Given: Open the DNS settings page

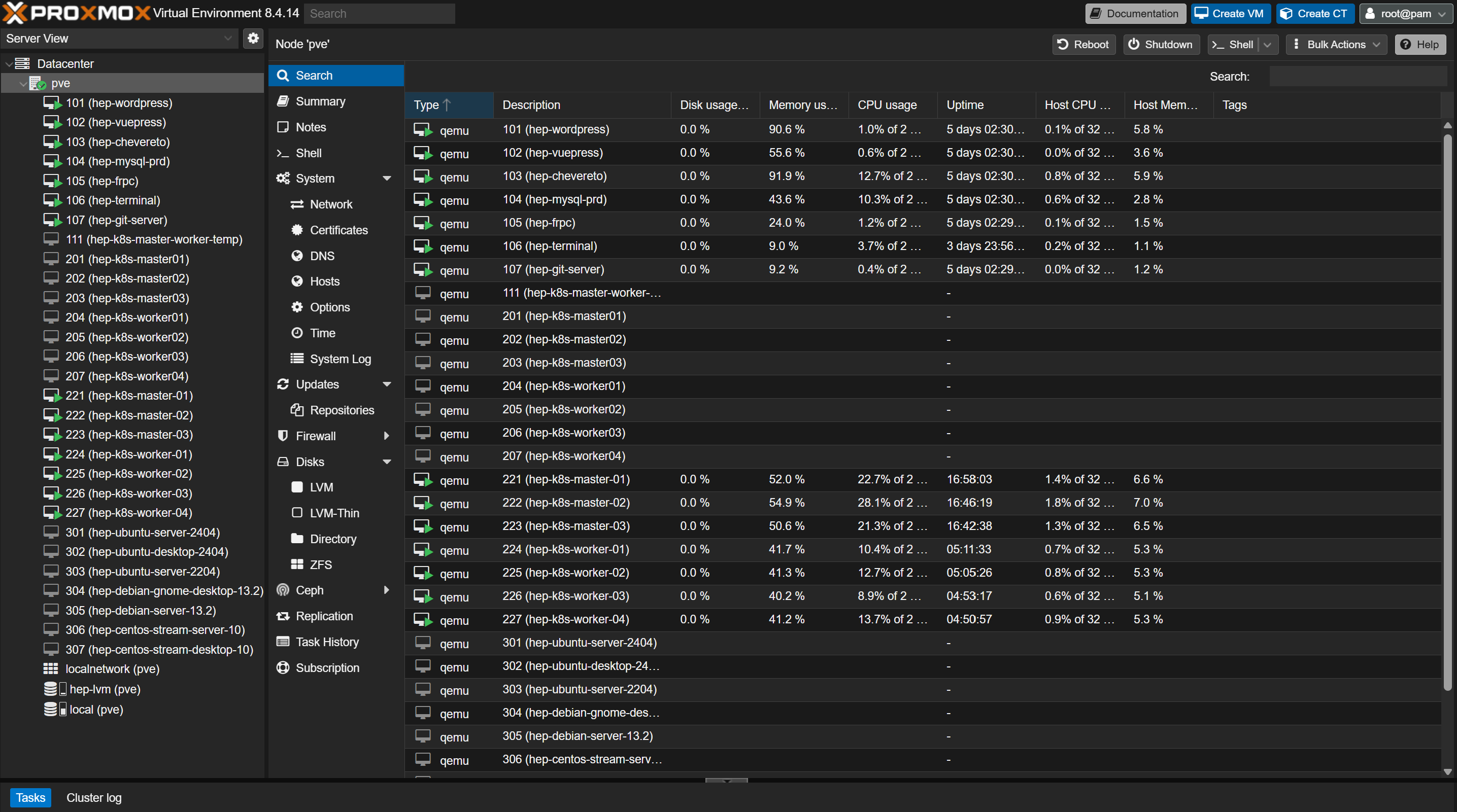Looking at the screenshot, I should click(322, 256).
